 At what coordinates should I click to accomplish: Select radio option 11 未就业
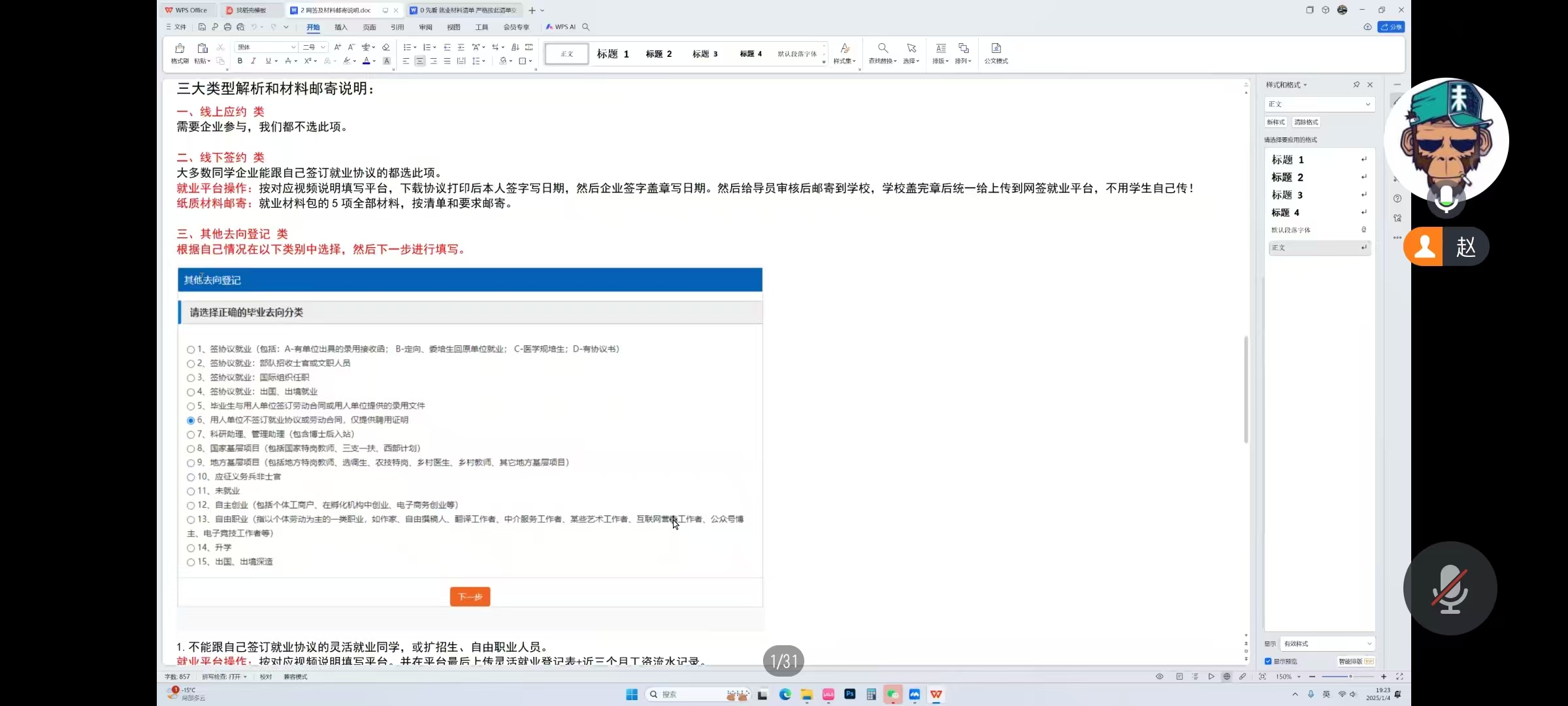[191, 491]
